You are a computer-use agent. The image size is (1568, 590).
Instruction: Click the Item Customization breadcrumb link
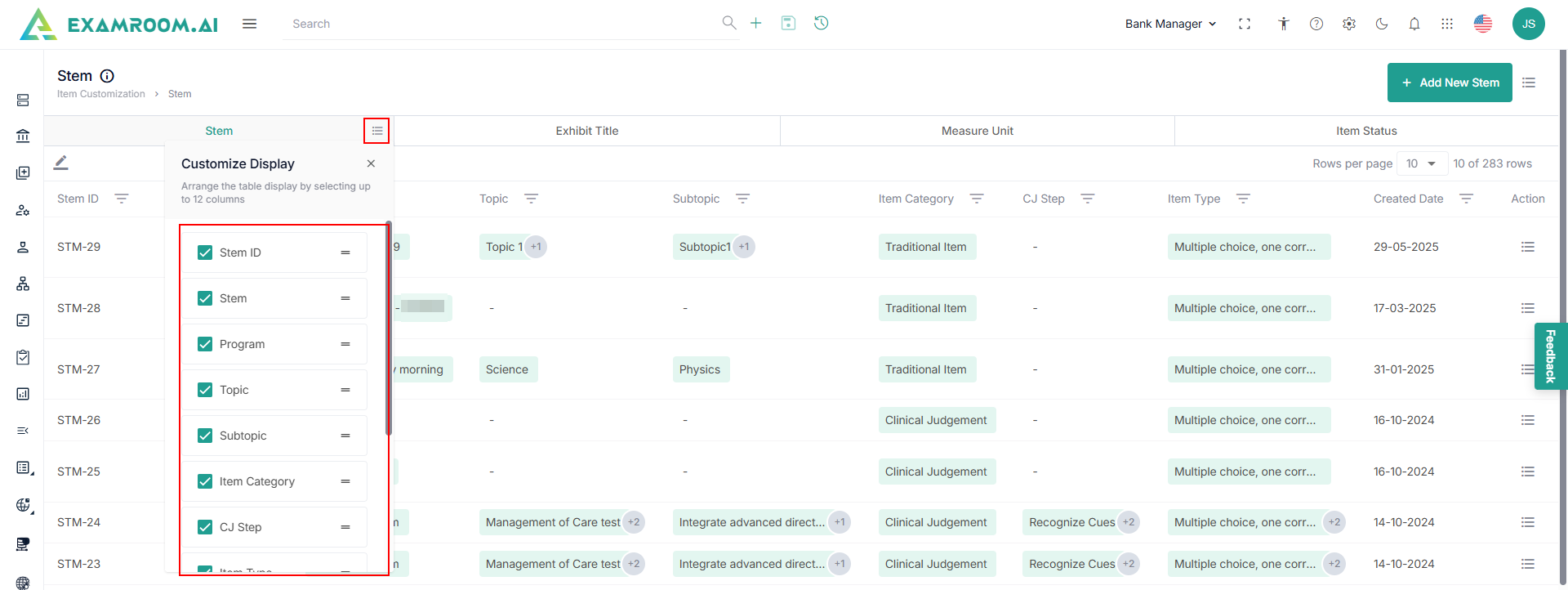click(101, 94)
